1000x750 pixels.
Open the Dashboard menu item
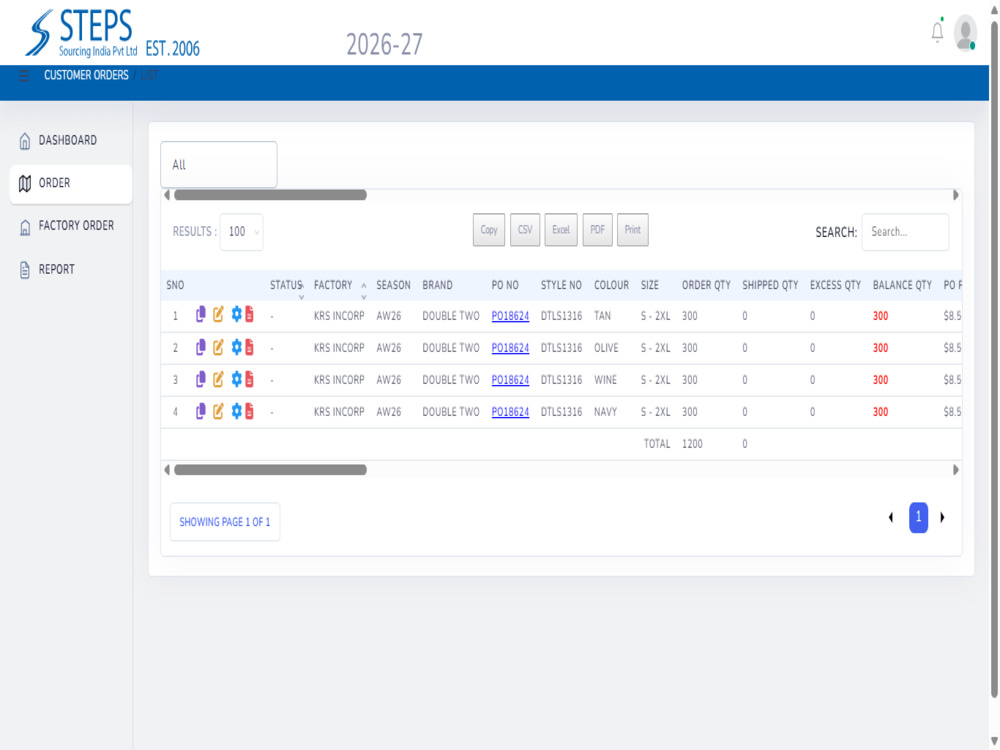pyautogui.click(x=68, y=140)
